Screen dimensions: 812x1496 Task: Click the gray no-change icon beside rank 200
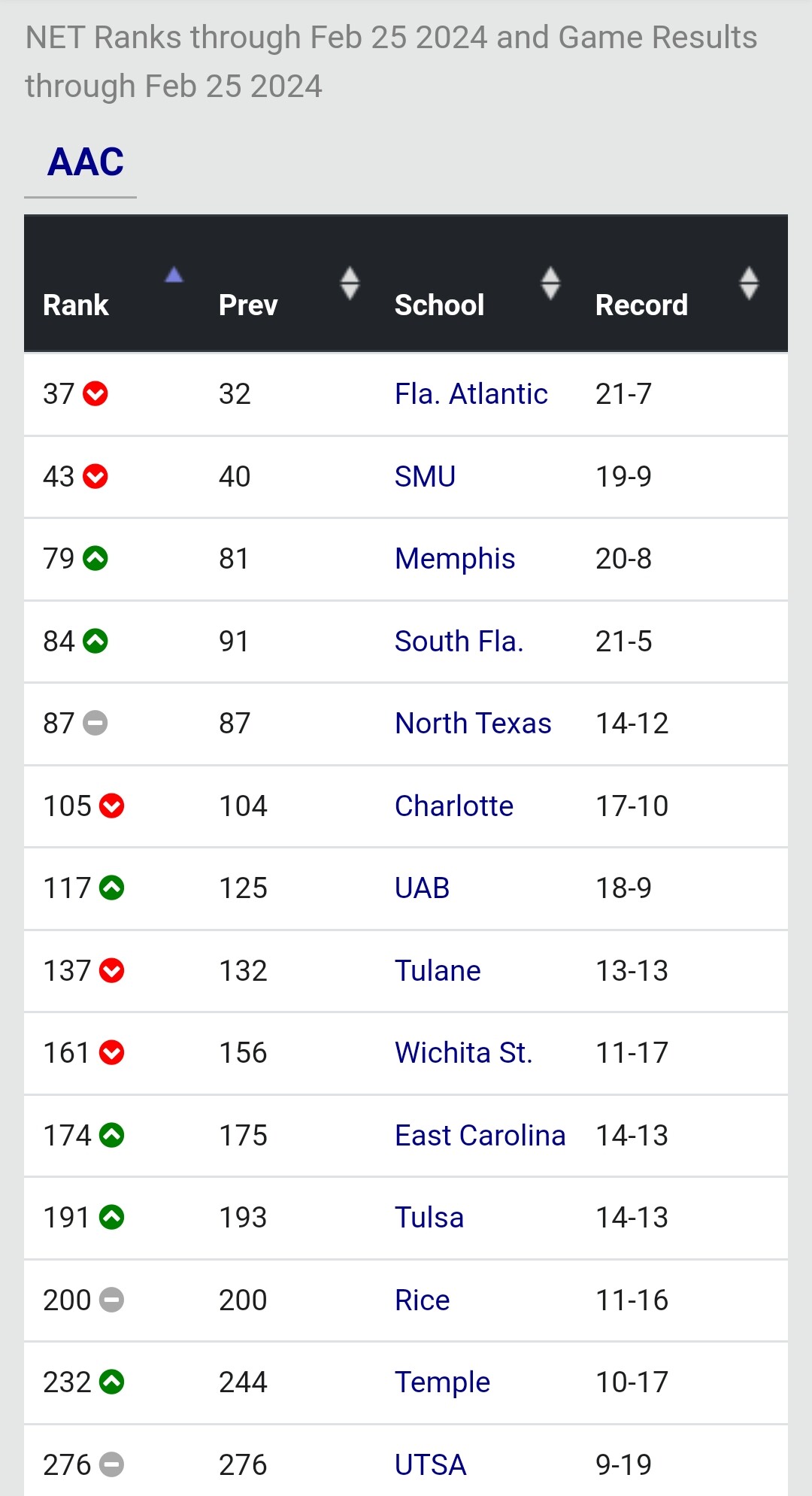click(x=112, y=1300)
